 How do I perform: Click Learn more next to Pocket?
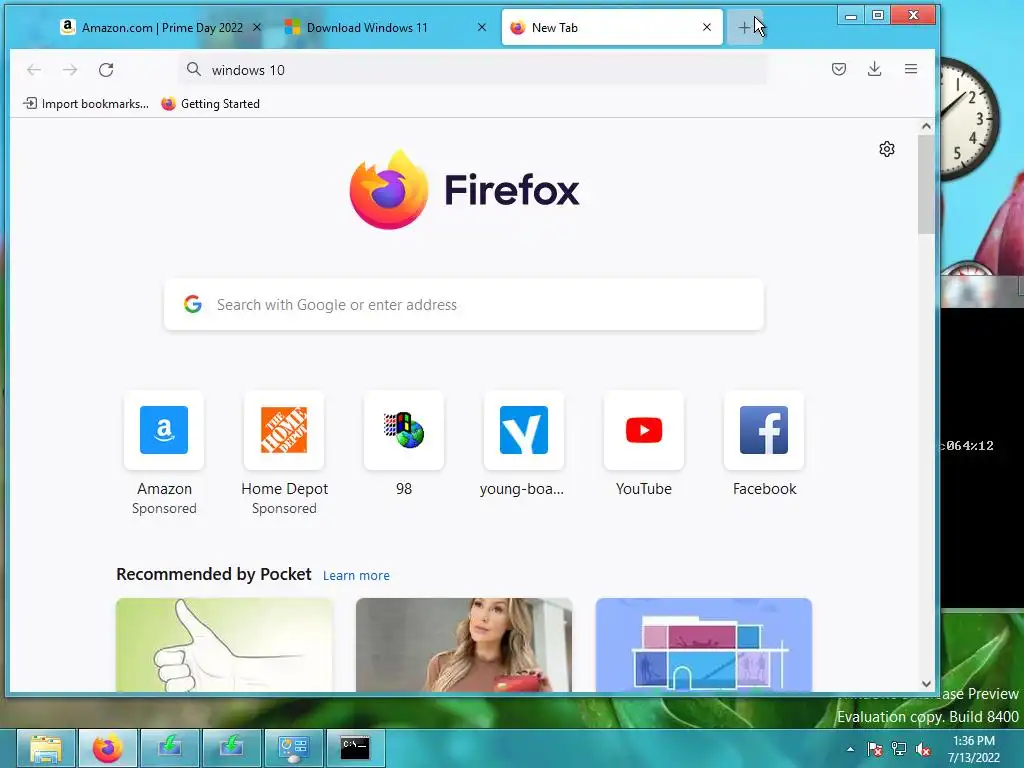(x=356, y=575)
